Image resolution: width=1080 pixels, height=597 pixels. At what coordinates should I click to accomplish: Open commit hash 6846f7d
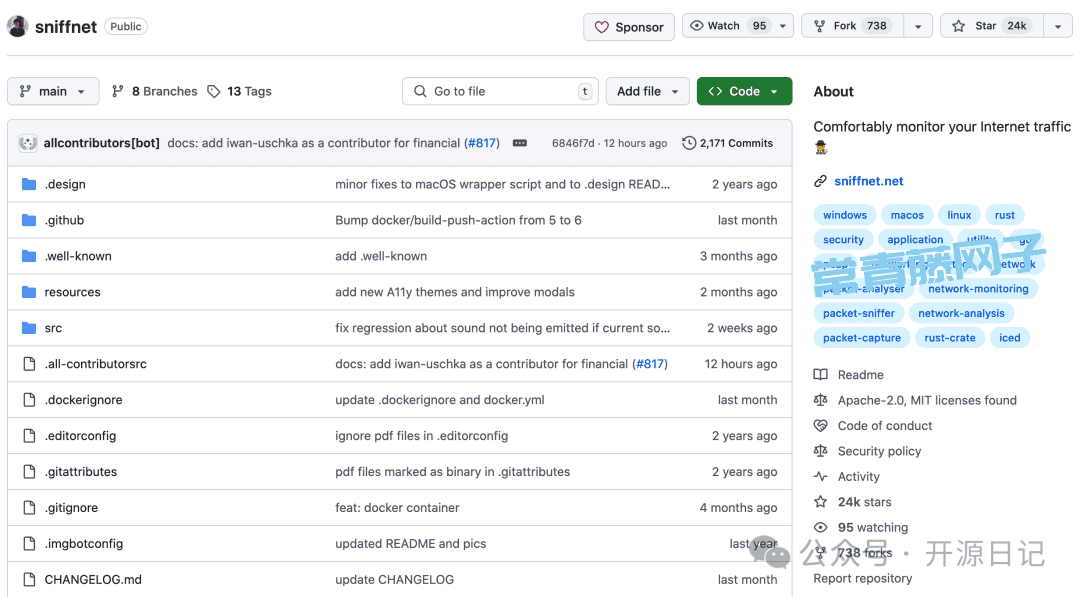point(572,143)
